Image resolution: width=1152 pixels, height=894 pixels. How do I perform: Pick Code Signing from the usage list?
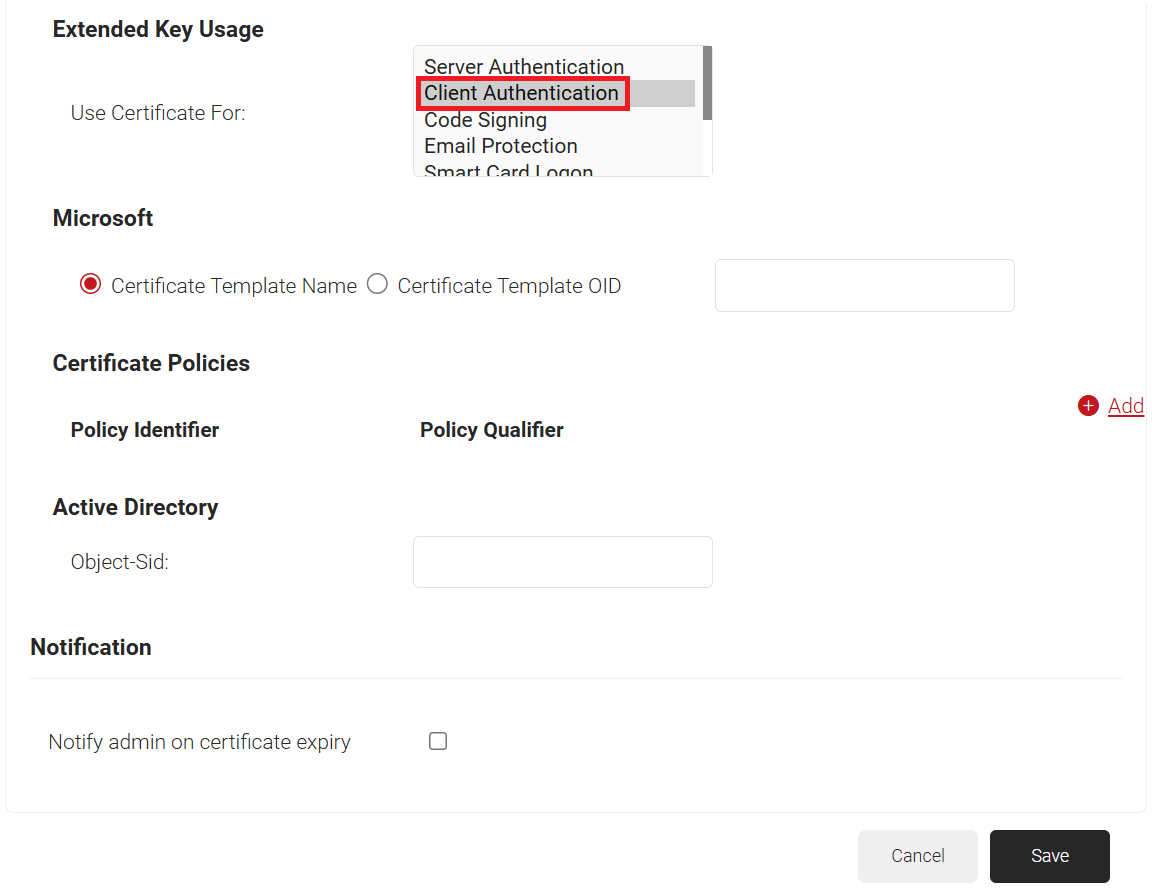click(x=485, y=120)
